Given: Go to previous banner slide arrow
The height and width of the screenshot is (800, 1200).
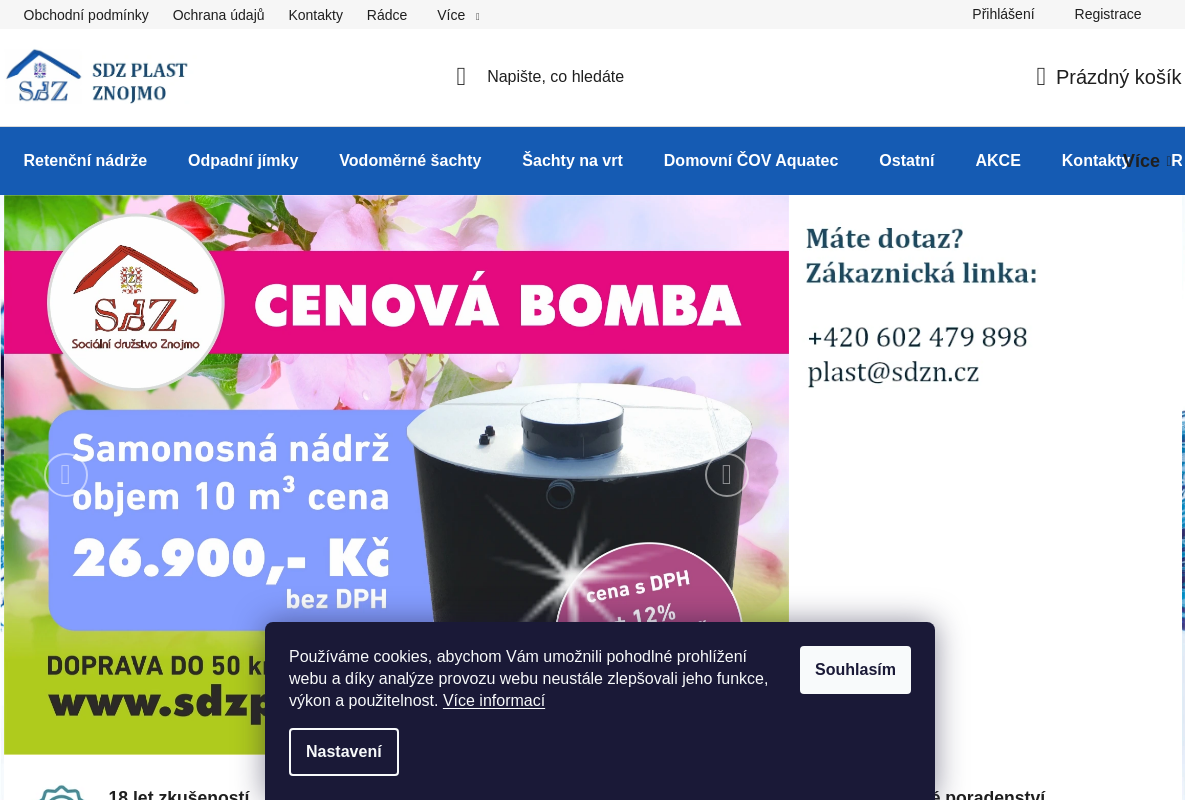Looking at the screenshot, I should click(x=66, y=475).
